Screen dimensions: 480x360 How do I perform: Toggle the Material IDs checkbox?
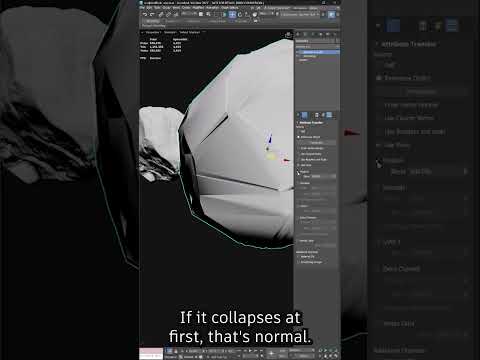coord(299,256)
